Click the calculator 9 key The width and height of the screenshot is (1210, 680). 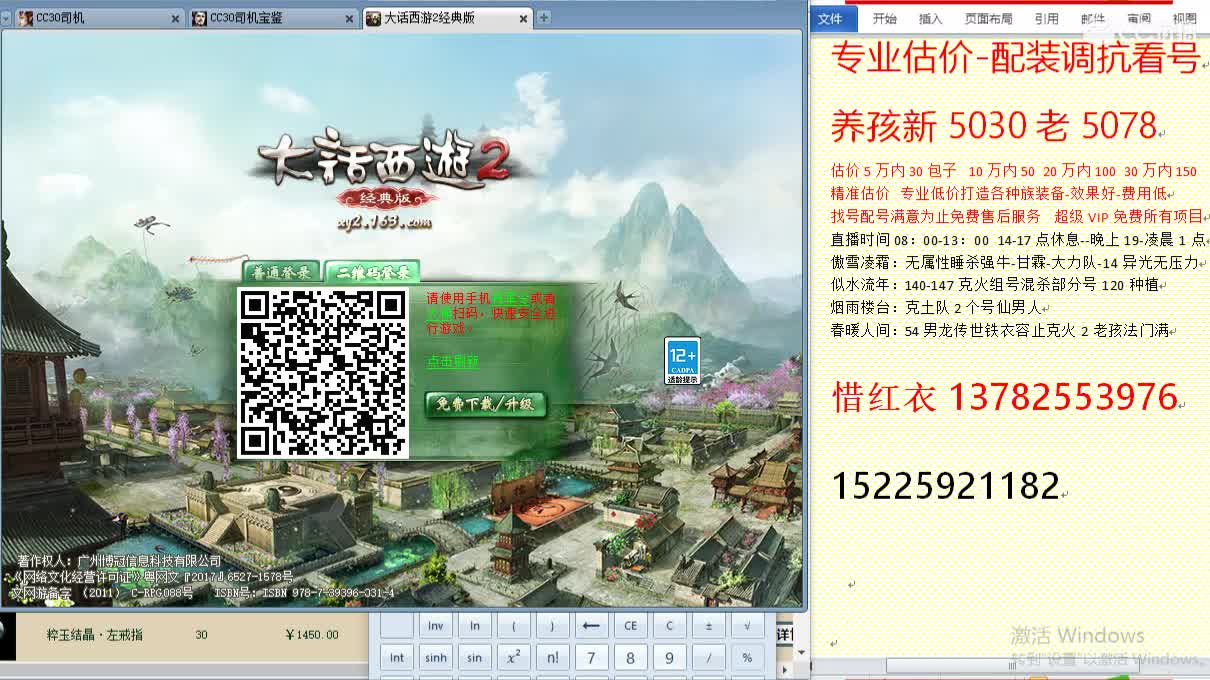click(x=669, y=658)
